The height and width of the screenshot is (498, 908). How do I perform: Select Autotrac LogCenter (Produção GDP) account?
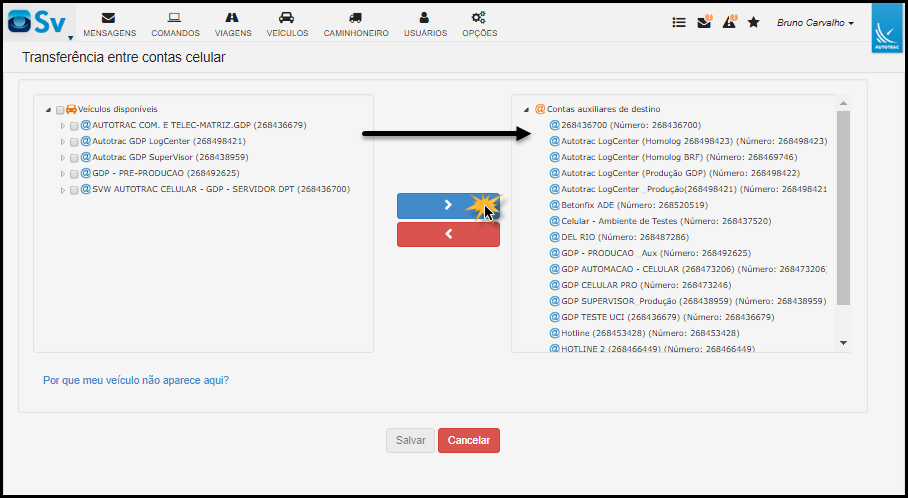pyautogui.click(x=675, y=173)
